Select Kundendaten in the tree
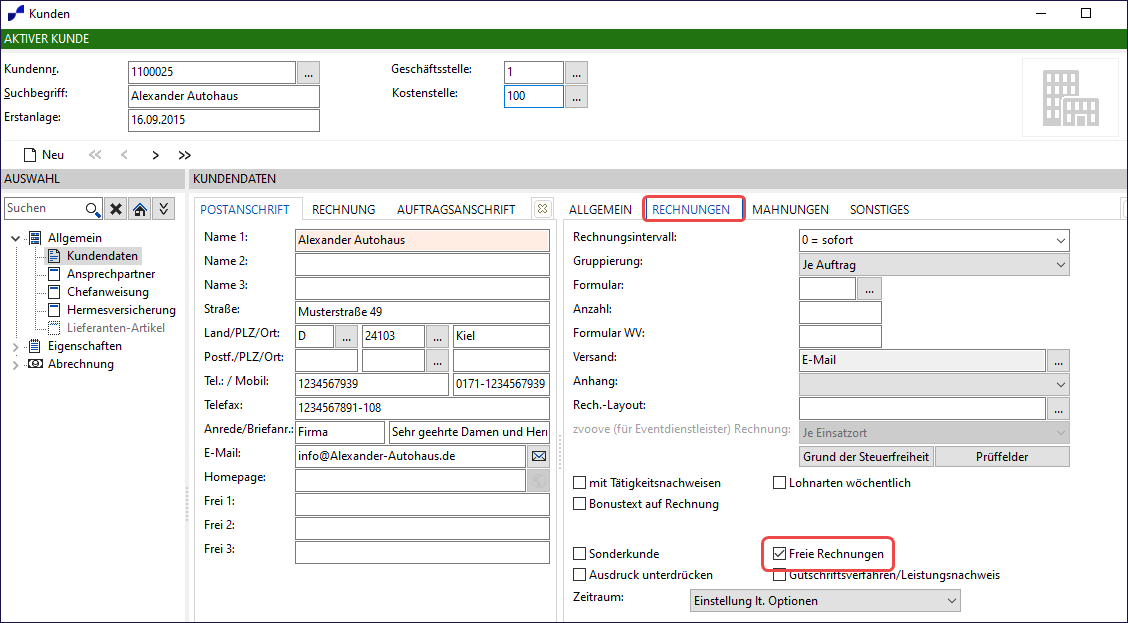The height and width of the screenshot is (623, 1128). point(101,256)
